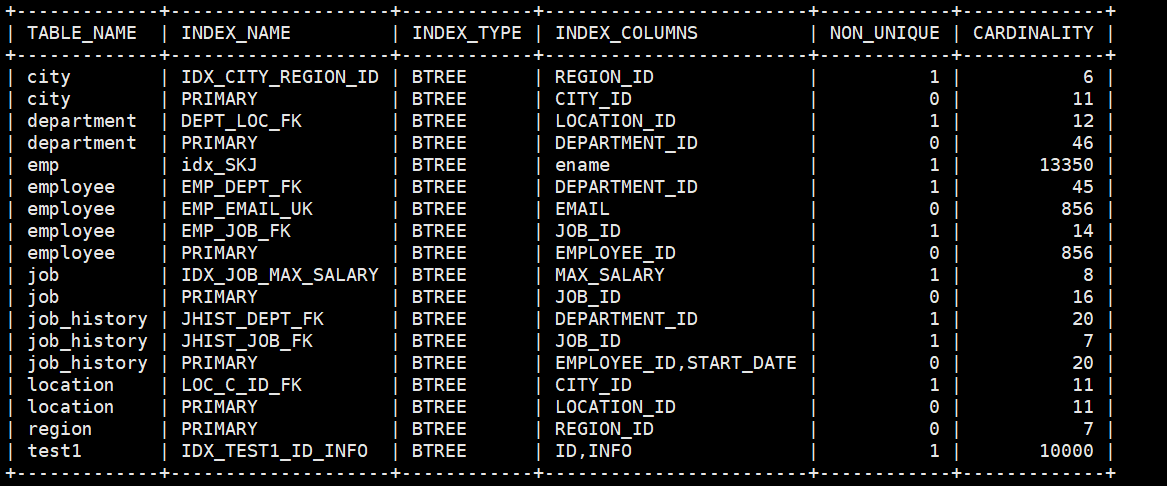1167x486 pixels.
Task: Click CITY_ID in the LOC_C_ID_FK row
Action: point(593,385)
